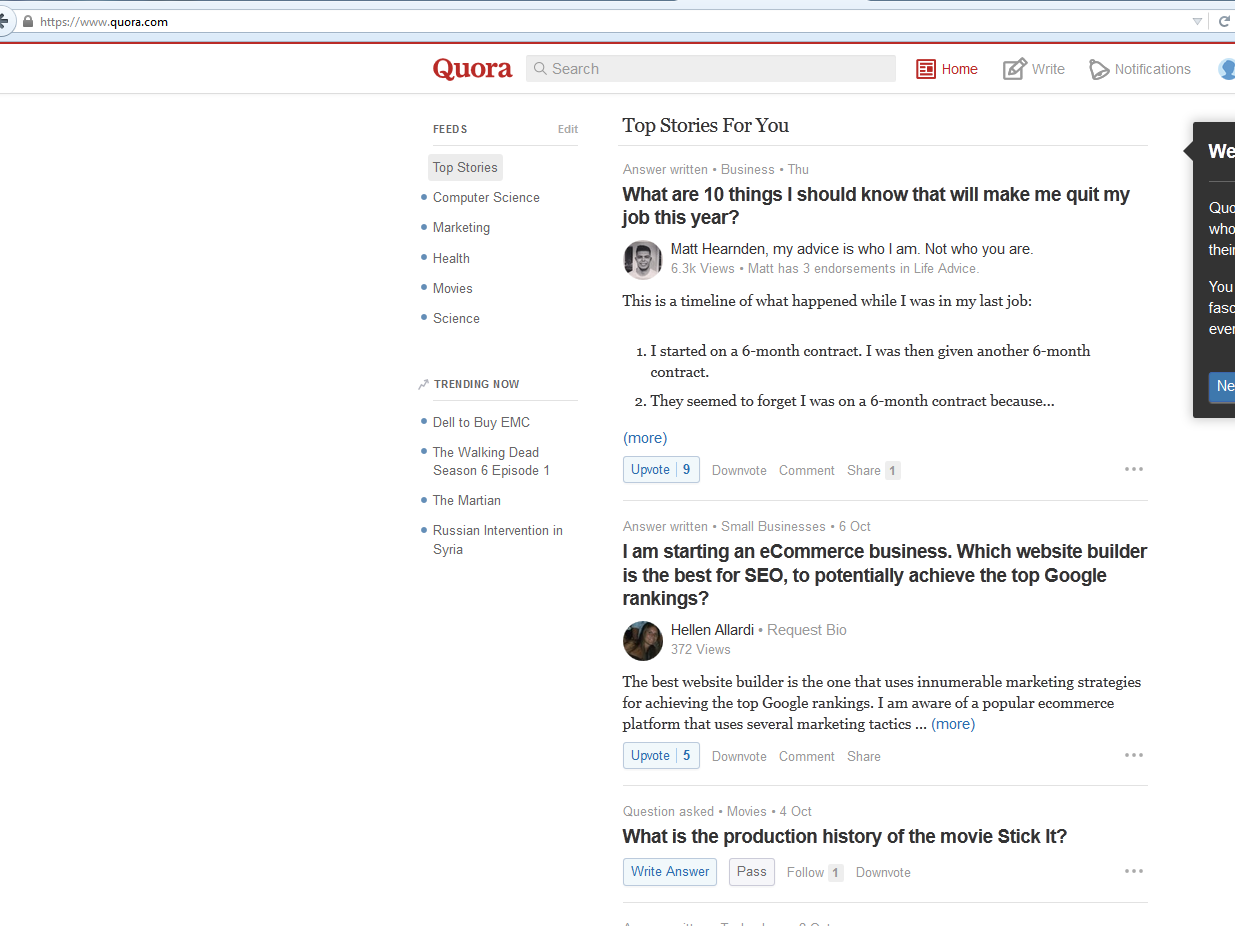This screenshot has width=1235, height=926.
Task: Click the Quora search field
Action: (710, 69)
